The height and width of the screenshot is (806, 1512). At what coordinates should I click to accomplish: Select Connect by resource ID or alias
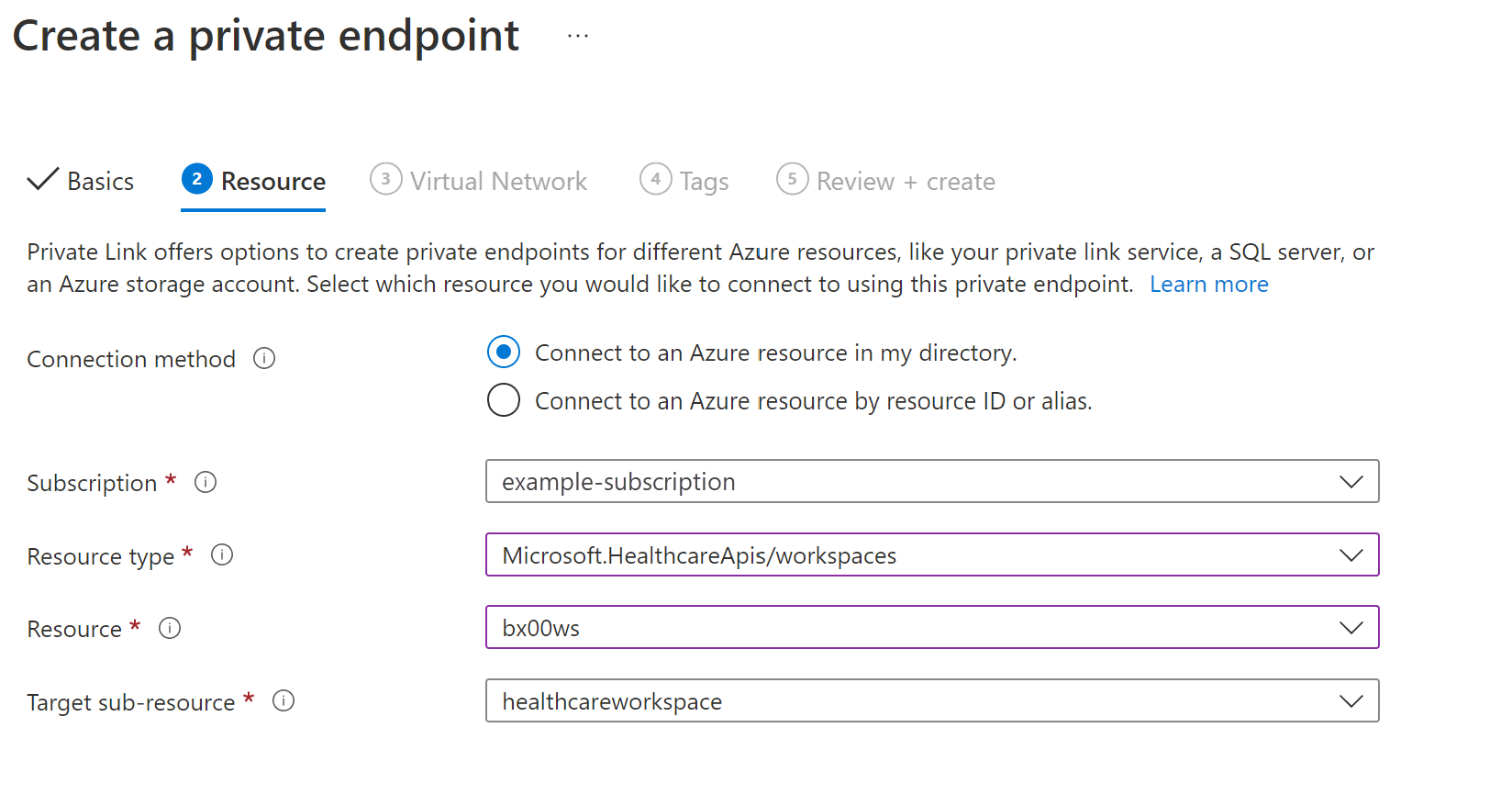[504, 400]
